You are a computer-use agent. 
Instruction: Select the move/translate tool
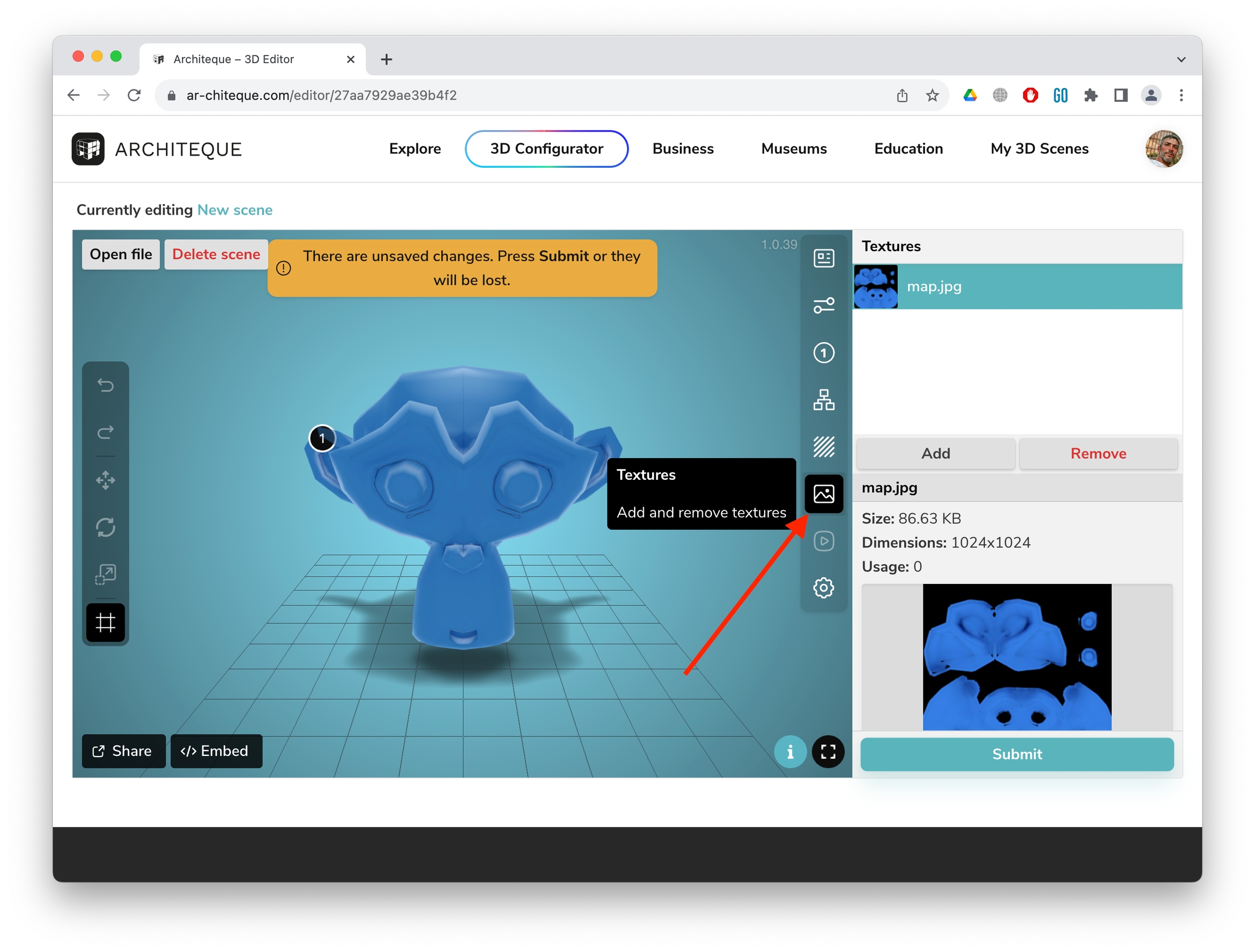click(x=106, y=480)
